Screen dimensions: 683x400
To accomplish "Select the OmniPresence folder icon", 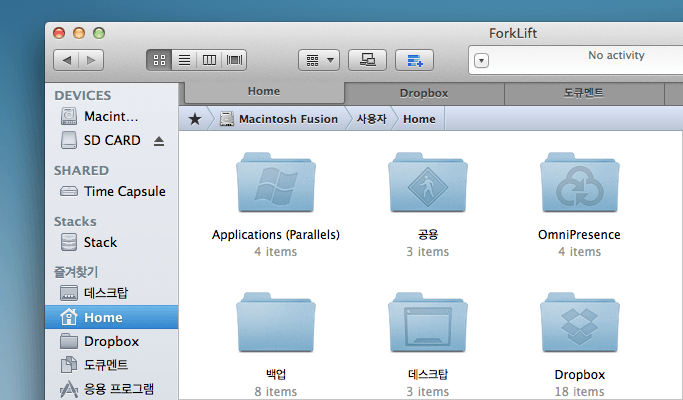I will pyautogui.click(x=579, y=183).
